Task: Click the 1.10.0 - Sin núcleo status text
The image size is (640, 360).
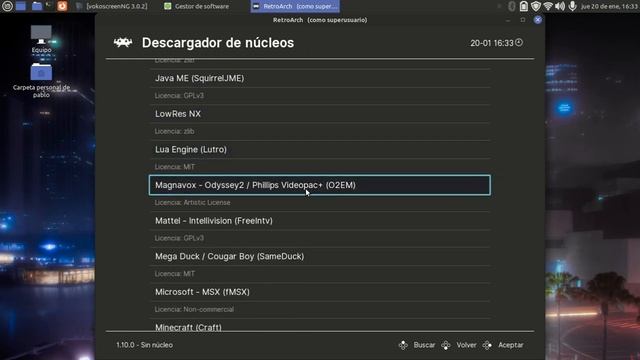Action: (x=144, y=345)
